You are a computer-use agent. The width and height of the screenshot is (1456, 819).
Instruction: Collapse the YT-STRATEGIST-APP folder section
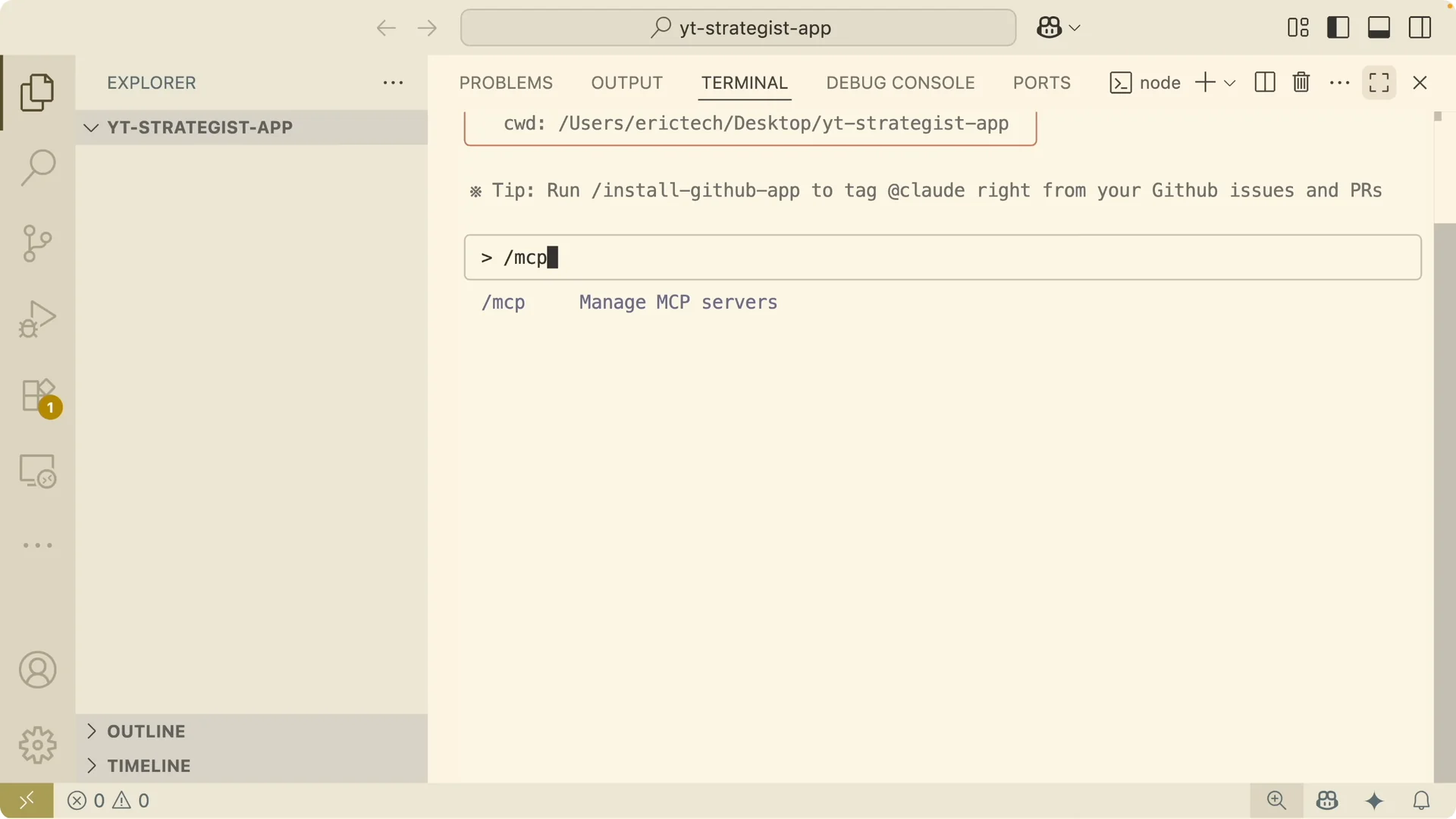click(x=252, y=127)
